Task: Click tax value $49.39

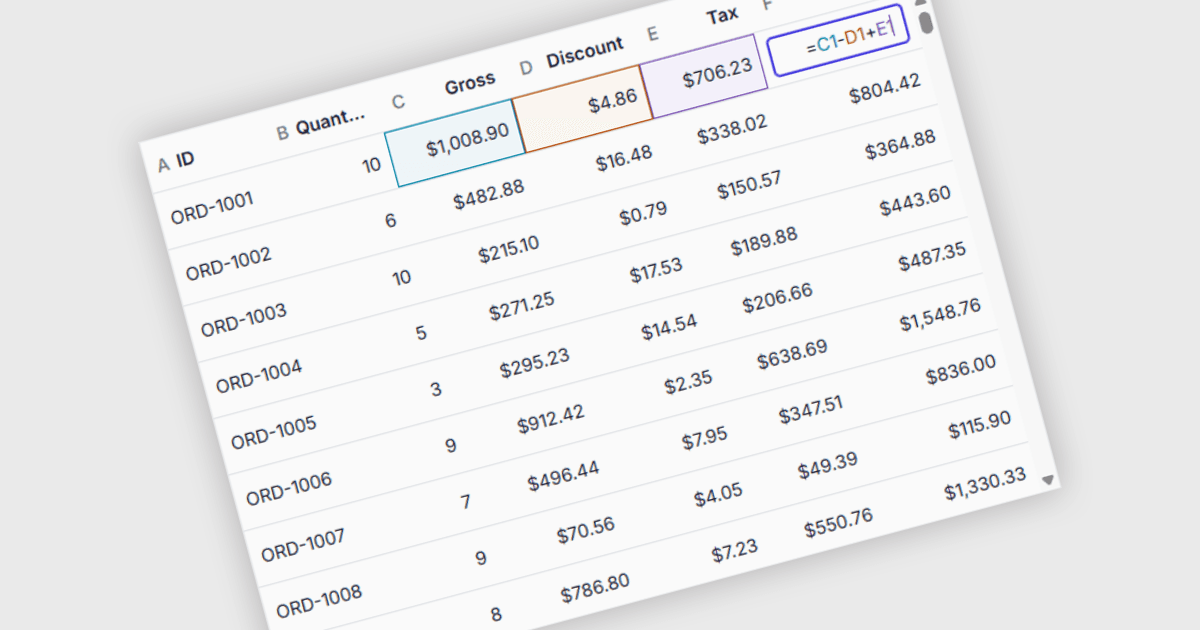Action: click(x=829, y=466)
